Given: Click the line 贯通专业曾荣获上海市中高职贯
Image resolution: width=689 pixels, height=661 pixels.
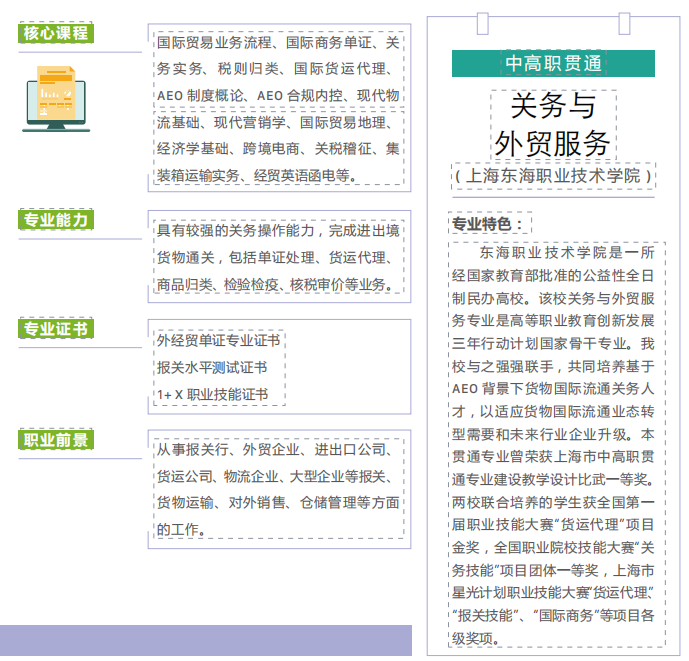Looking at the screenshot, I should (x=553, y=457).
